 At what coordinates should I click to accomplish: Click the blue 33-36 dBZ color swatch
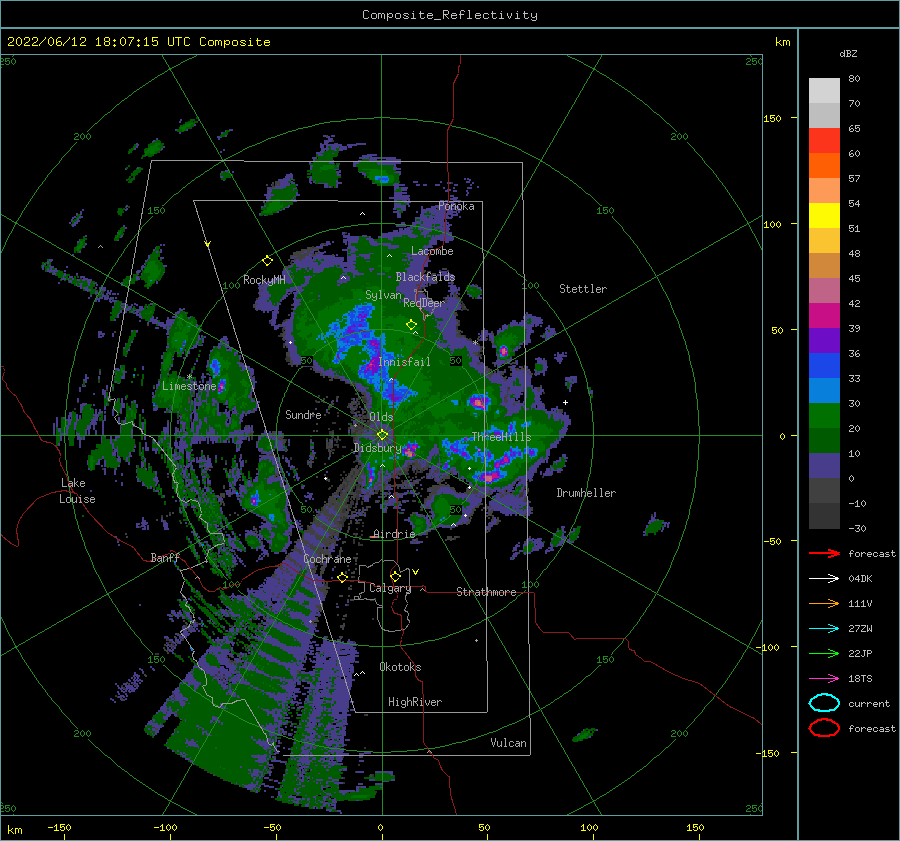coord(824,366)
